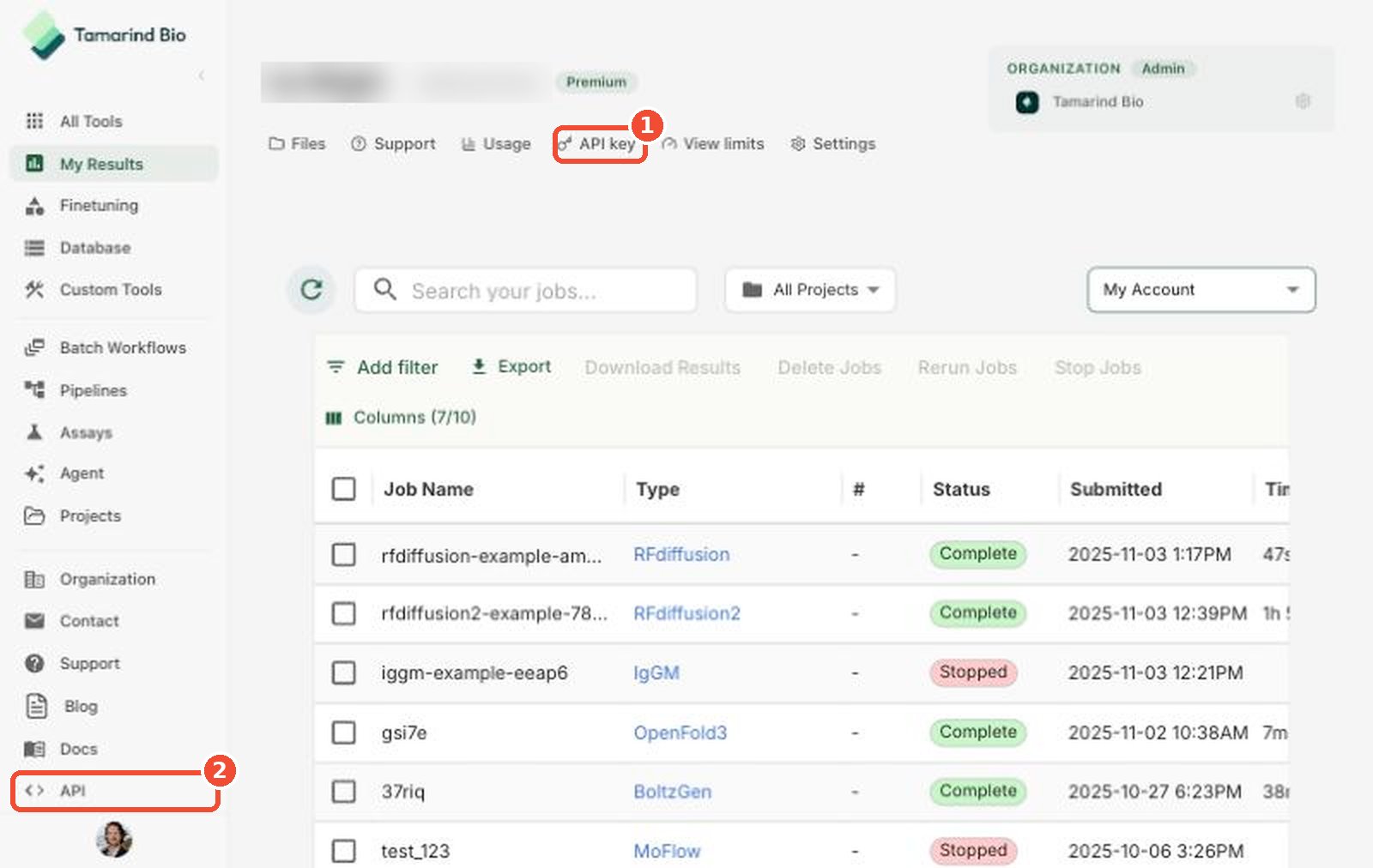Sort by the Submitted column header
Image resolution: width=1373 pixels, height=868 pixels.
coord(1116,489)
